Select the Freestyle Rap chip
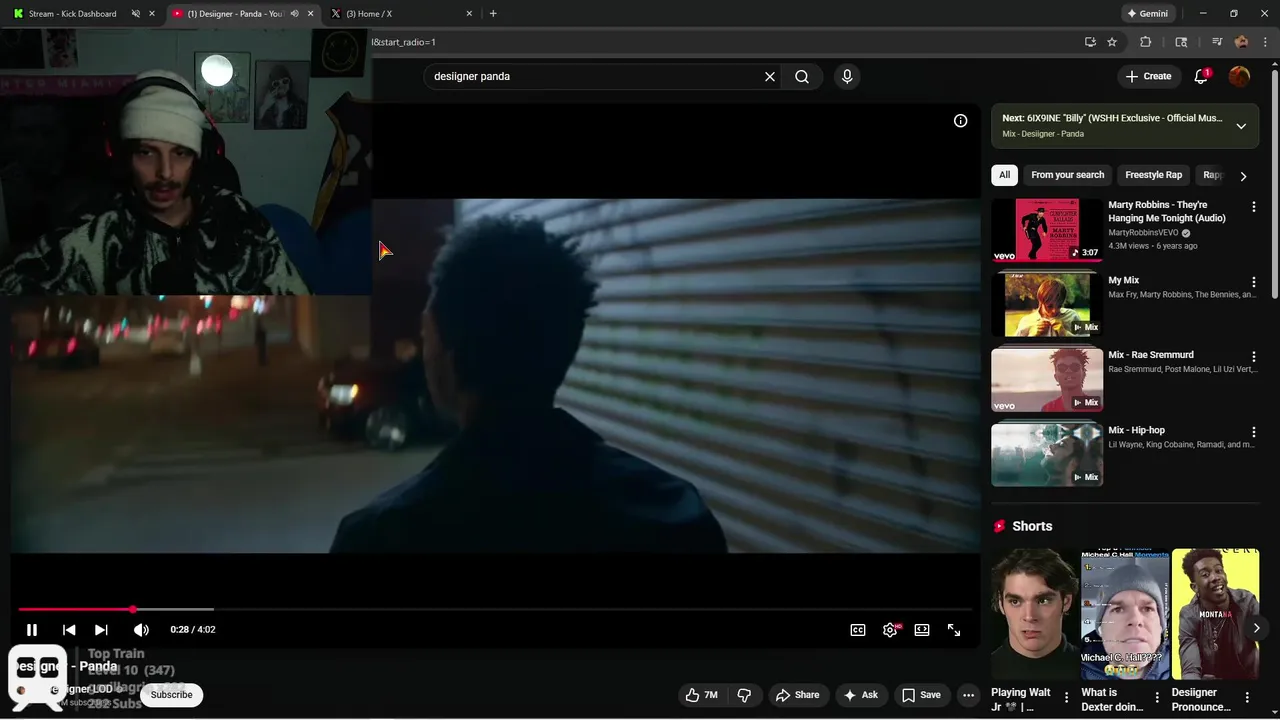 click(1153, 175)
